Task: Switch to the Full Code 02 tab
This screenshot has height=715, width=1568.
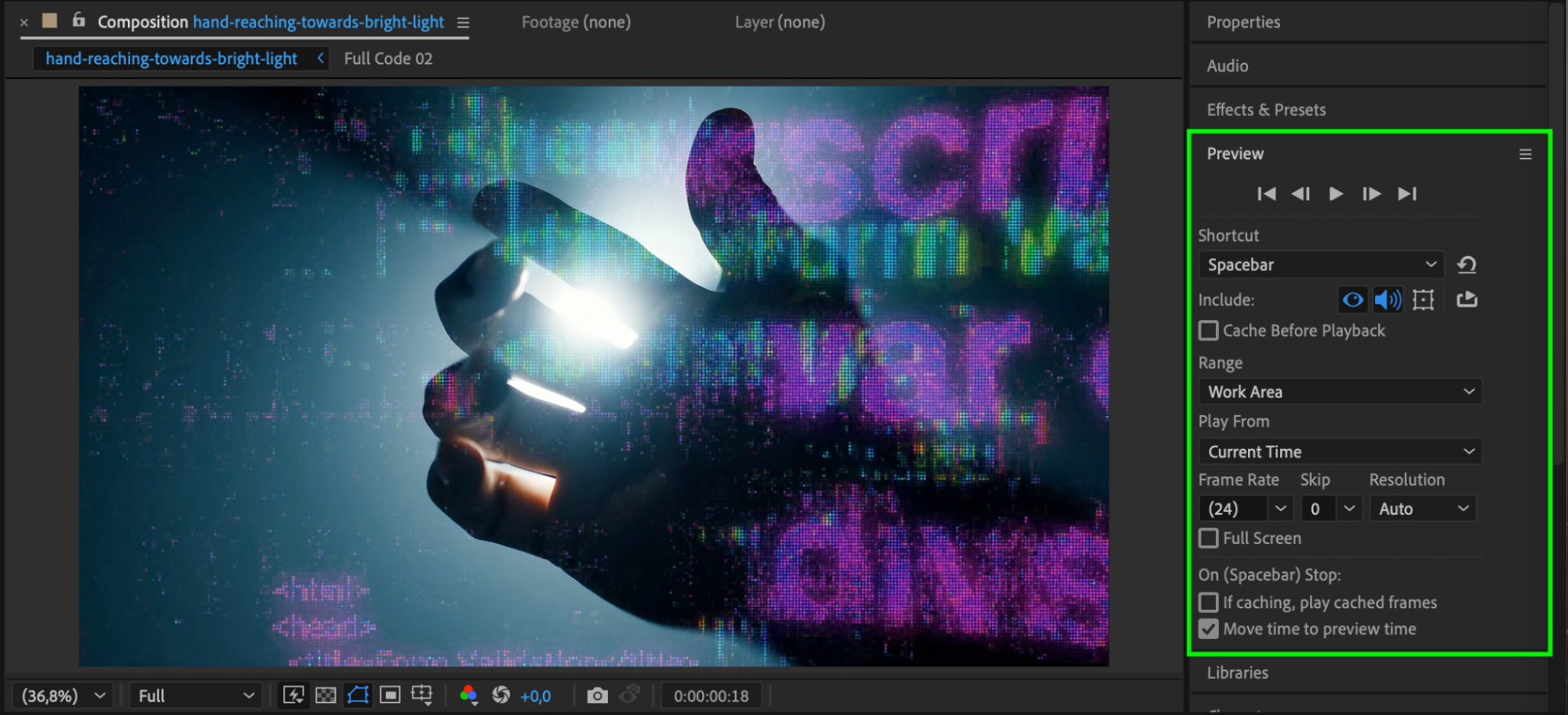Action: (x=388, y=59)
